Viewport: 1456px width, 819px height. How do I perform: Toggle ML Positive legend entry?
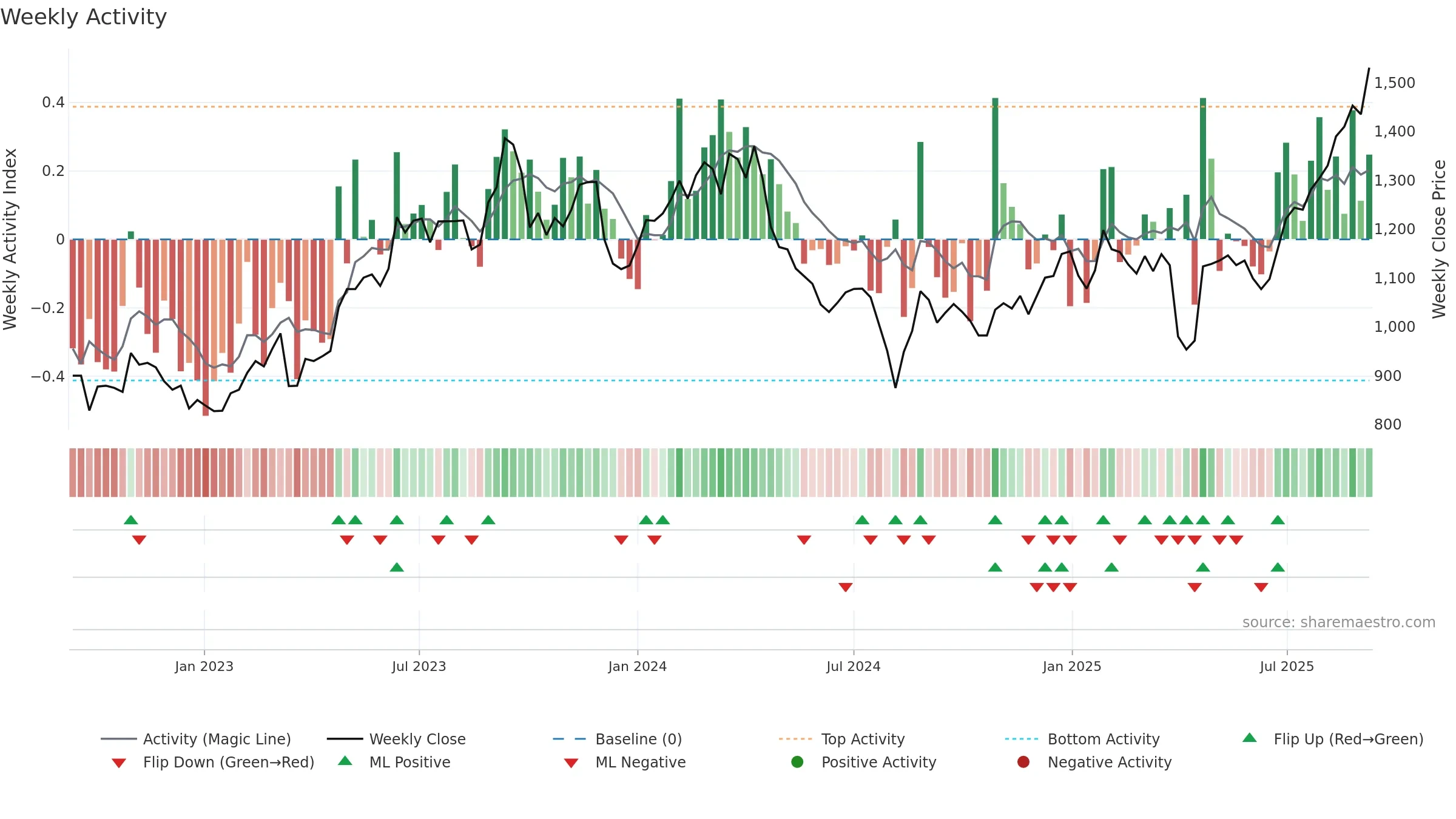(x=394, y=762)
